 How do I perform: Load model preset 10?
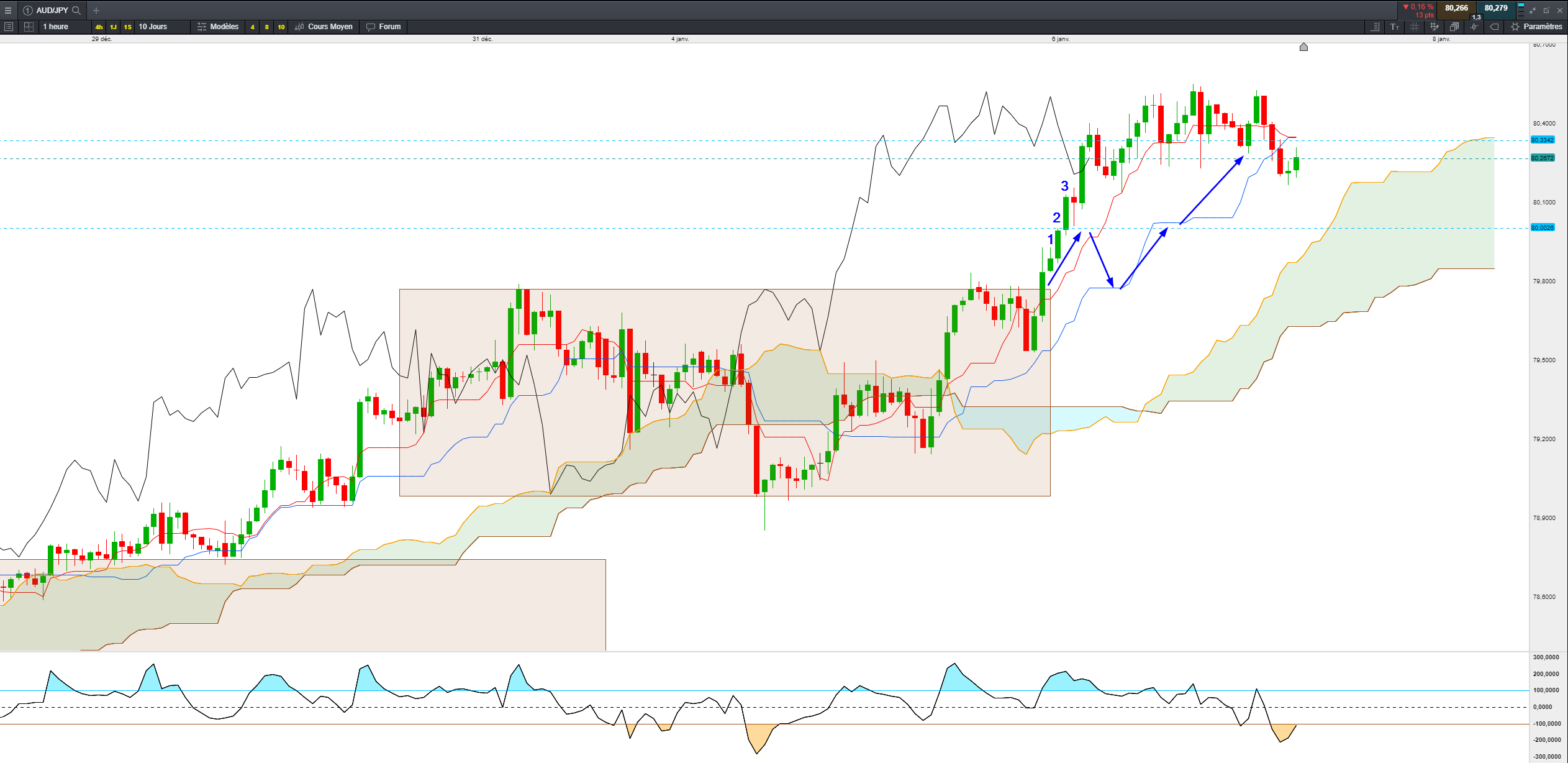(281, 27)
